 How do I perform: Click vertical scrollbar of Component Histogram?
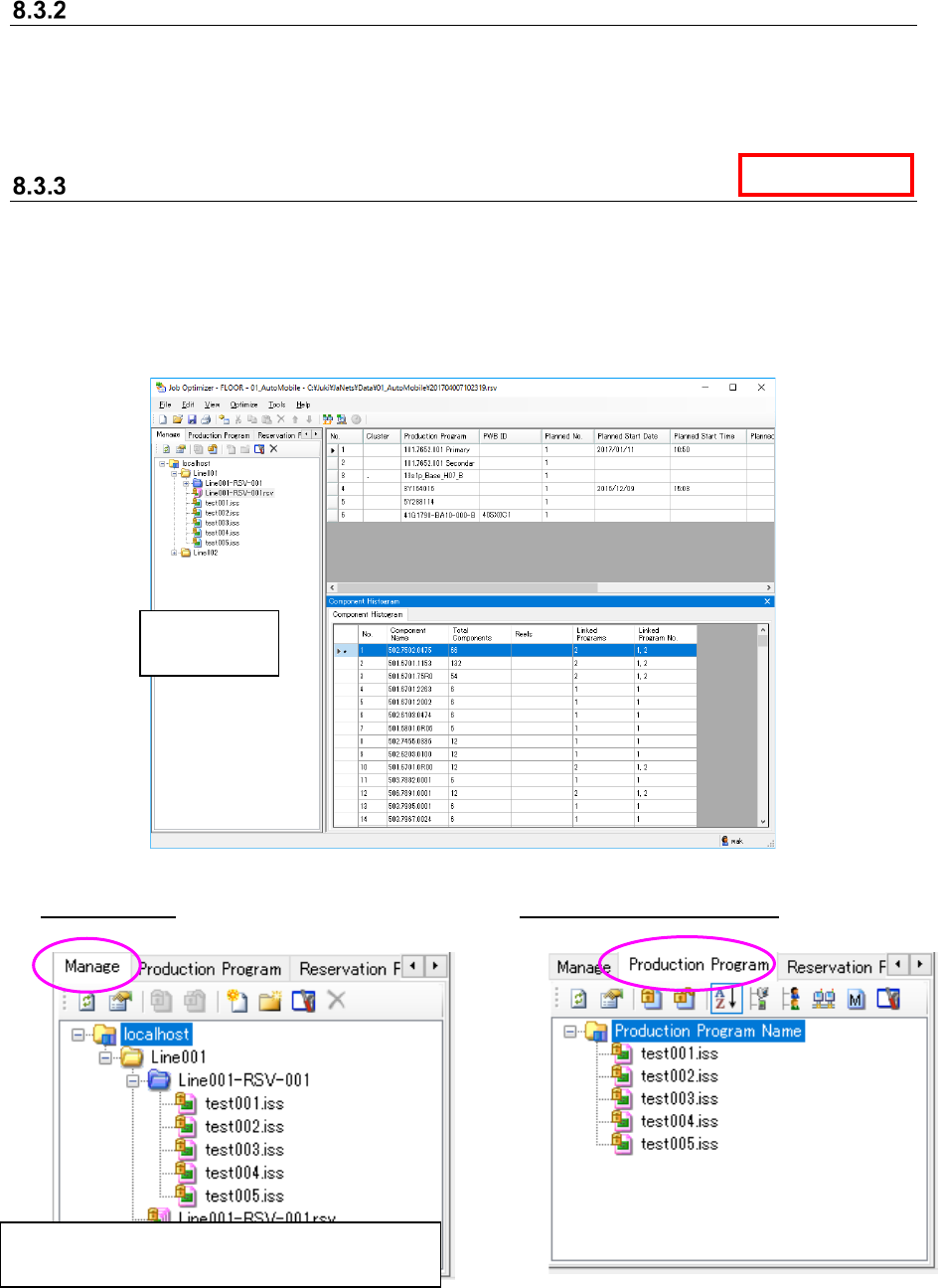click(x=763, y=725)
